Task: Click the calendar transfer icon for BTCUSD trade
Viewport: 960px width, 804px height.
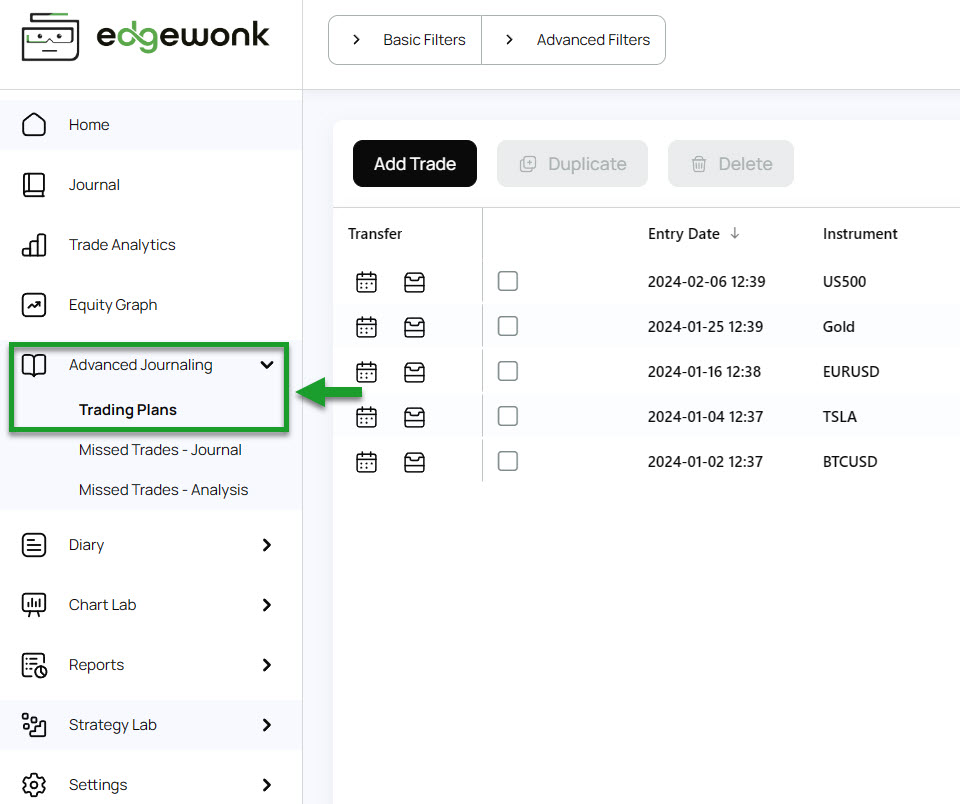Action: point(366,462)
